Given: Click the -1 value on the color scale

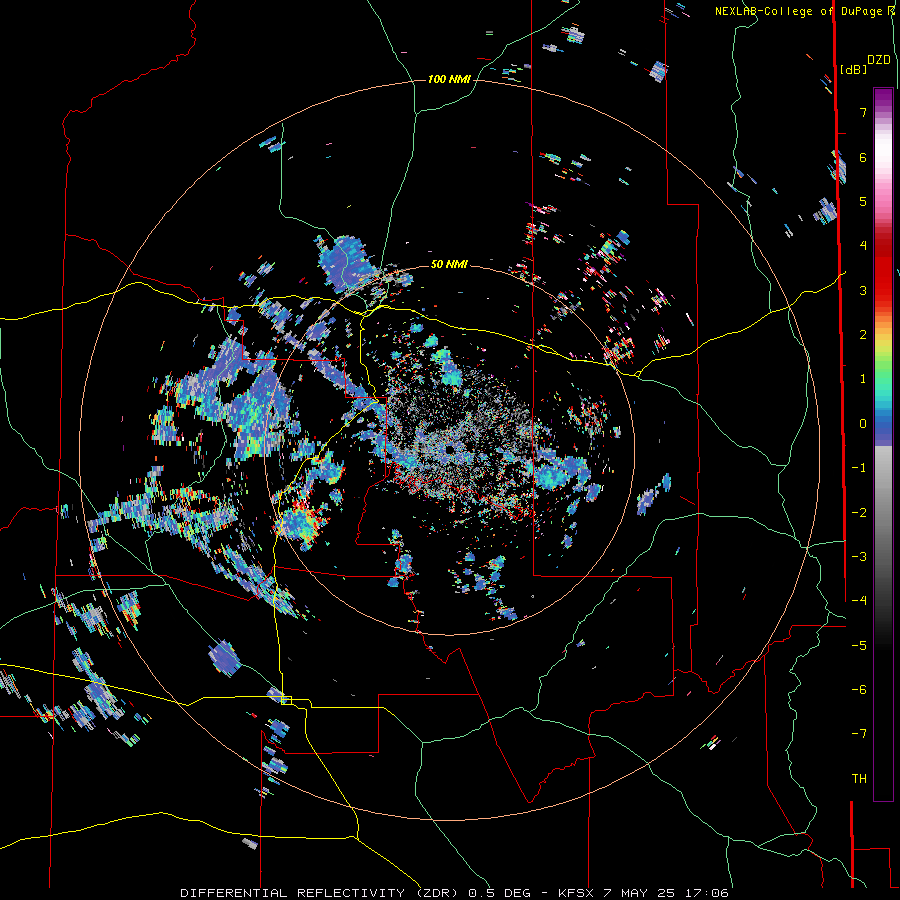Looking at the screenshot, I should click(859, 468).
